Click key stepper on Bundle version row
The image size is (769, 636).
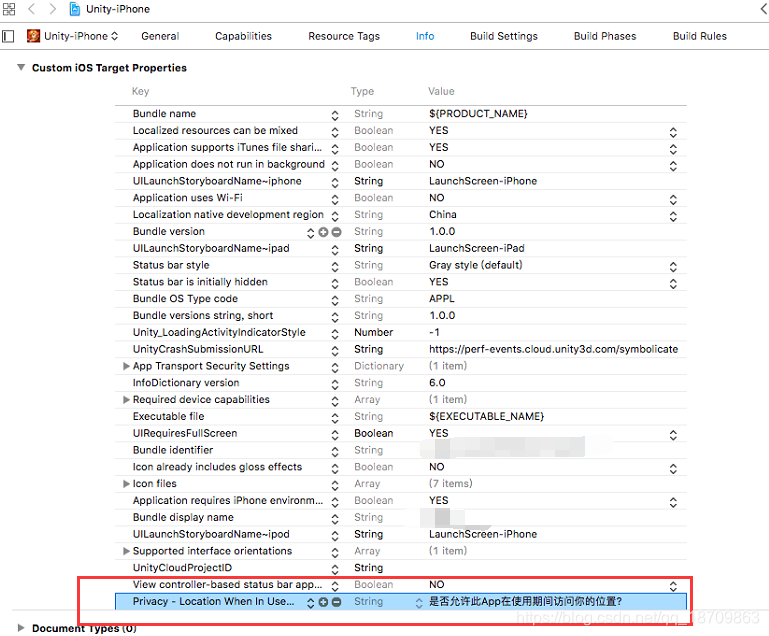coord(310,233)
